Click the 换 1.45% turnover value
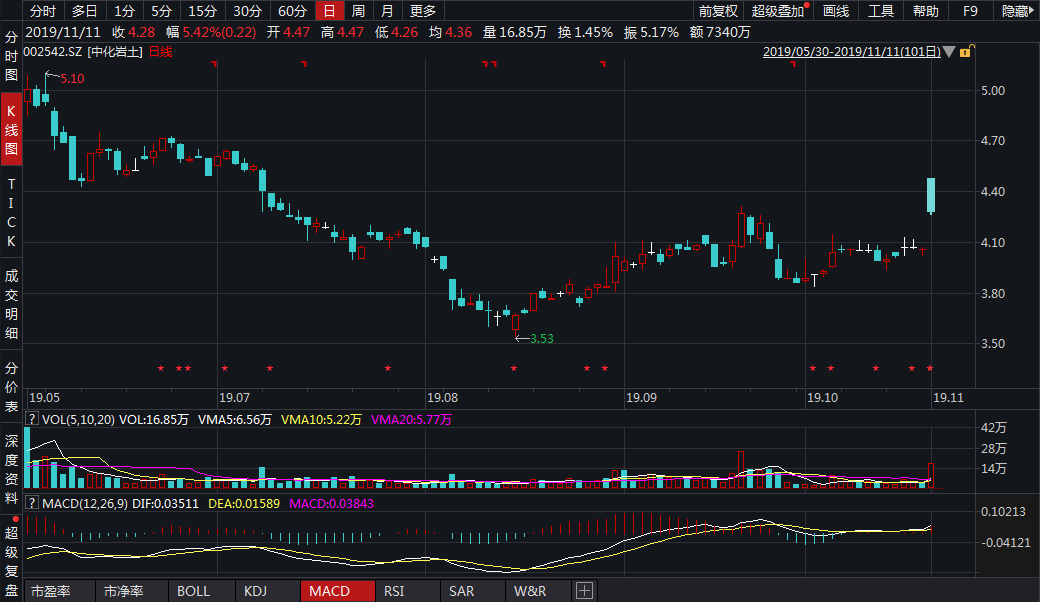The height and width of the screenshot is (602, 1040). [585, 32]
